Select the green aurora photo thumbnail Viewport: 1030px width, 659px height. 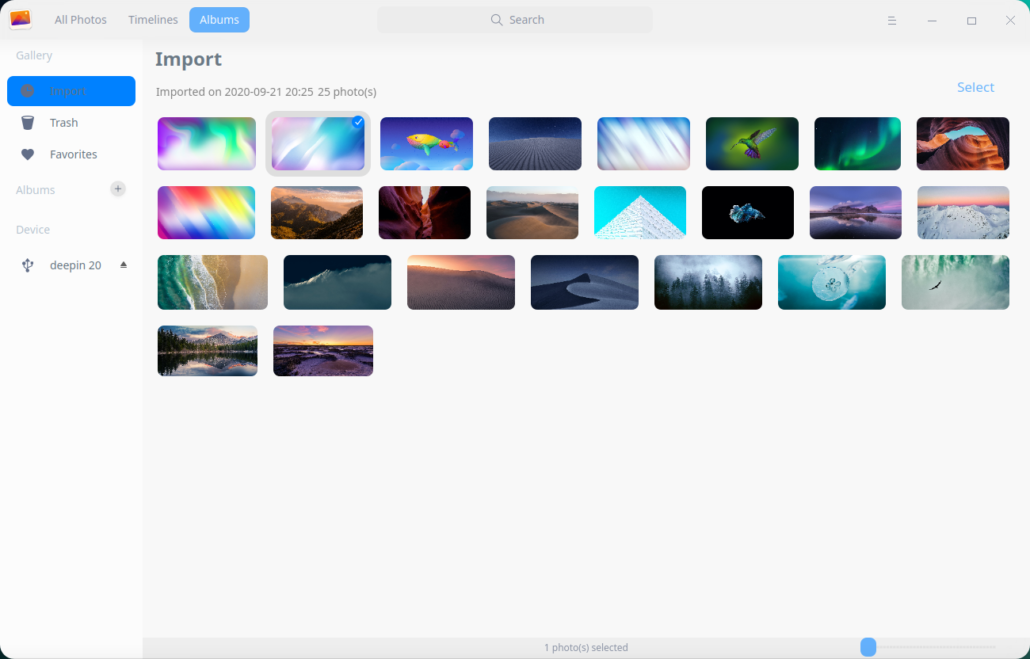[x=857, y=144]
